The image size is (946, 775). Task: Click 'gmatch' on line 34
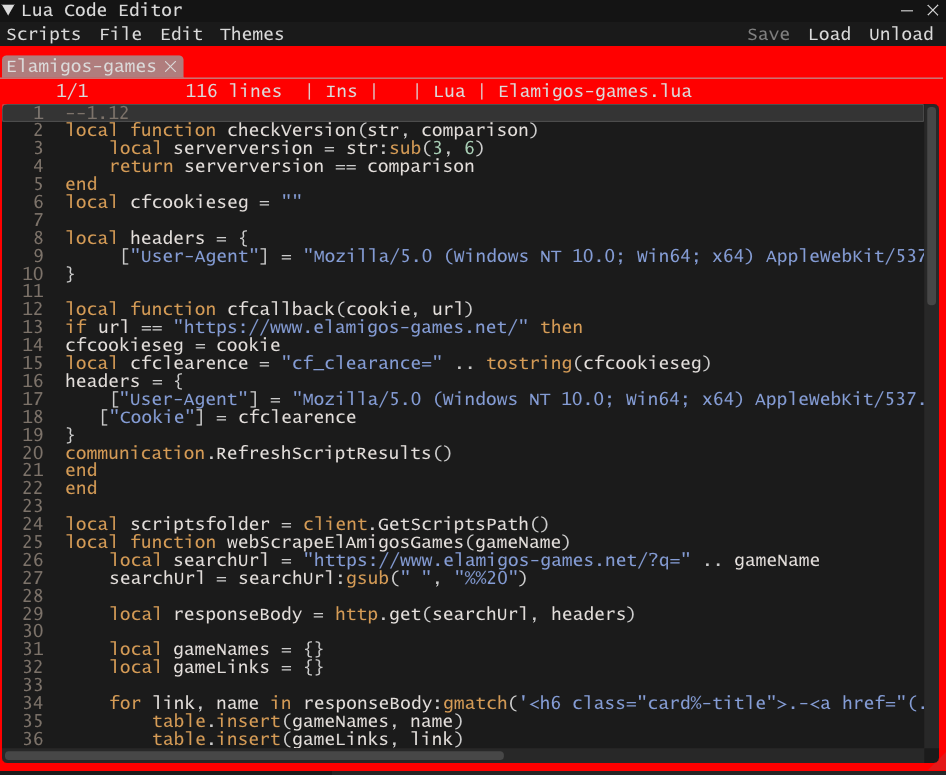pos(475,703)
